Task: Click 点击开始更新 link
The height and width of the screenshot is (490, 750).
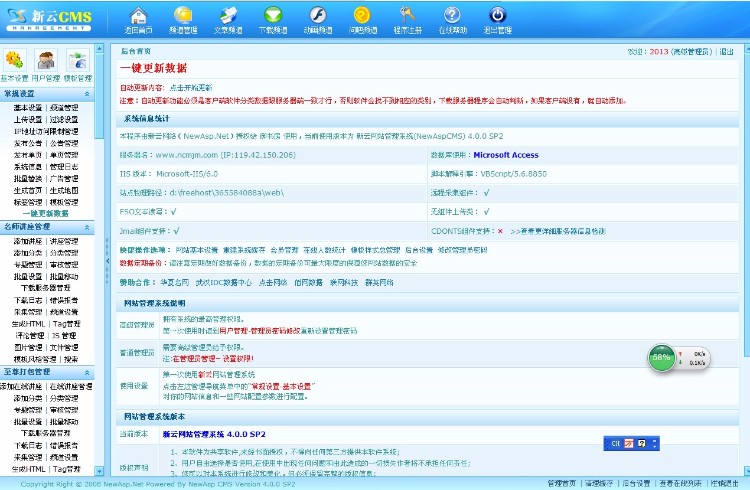Action: [190, 88]
